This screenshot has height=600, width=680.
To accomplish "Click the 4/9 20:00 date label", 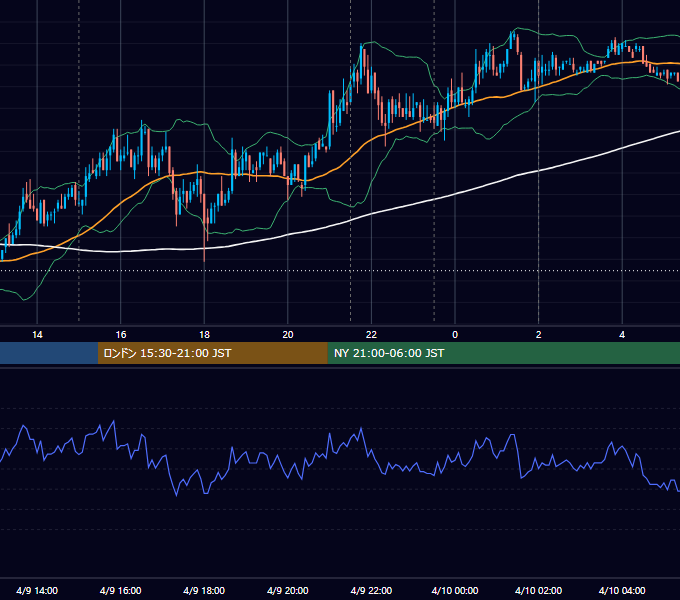I will point(288,590).
